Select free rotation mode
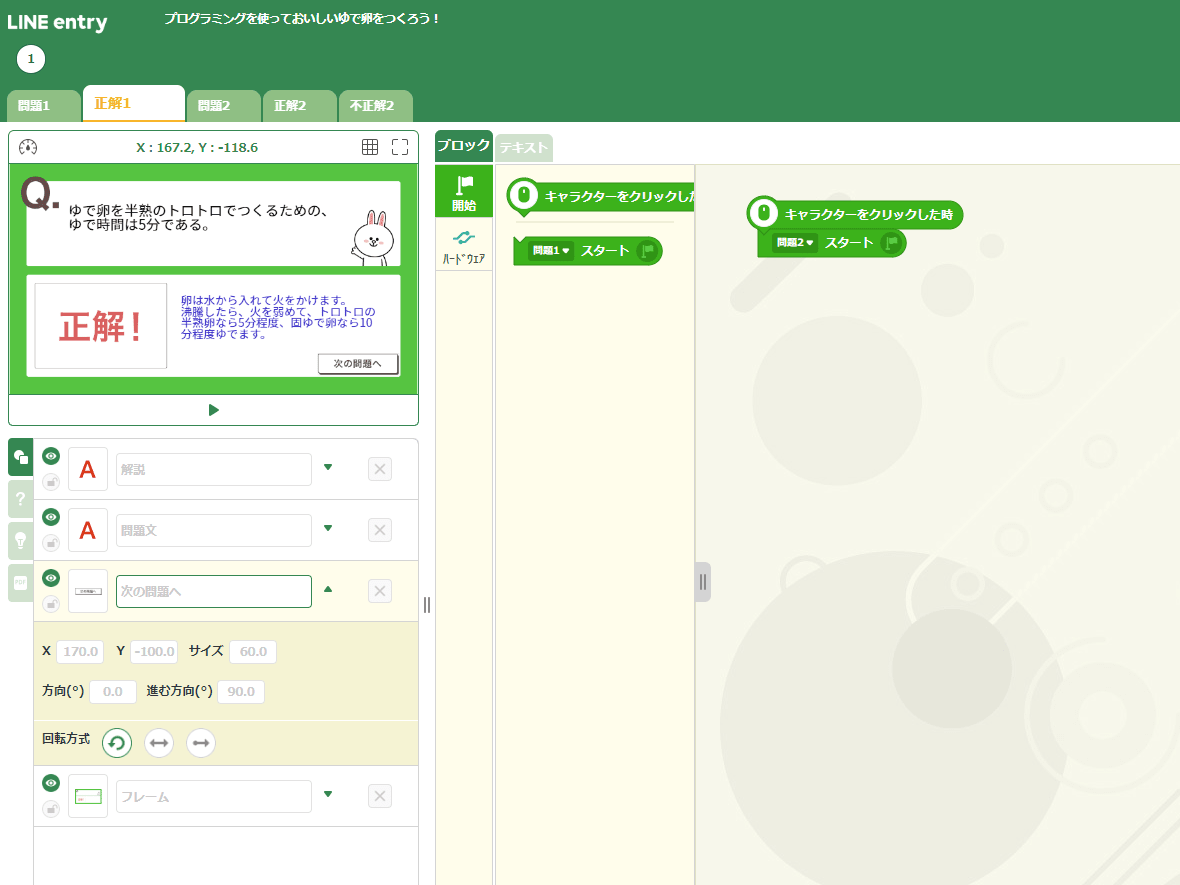 [117, 744]
